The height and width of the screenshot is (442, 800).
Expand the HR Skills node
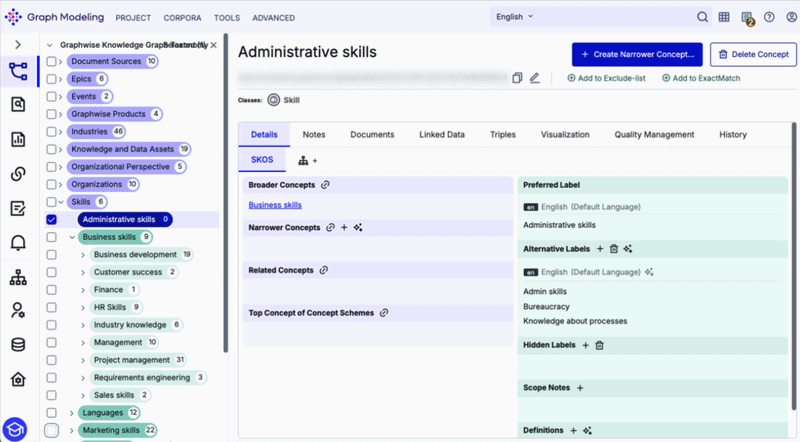click(x=83, y=307)
